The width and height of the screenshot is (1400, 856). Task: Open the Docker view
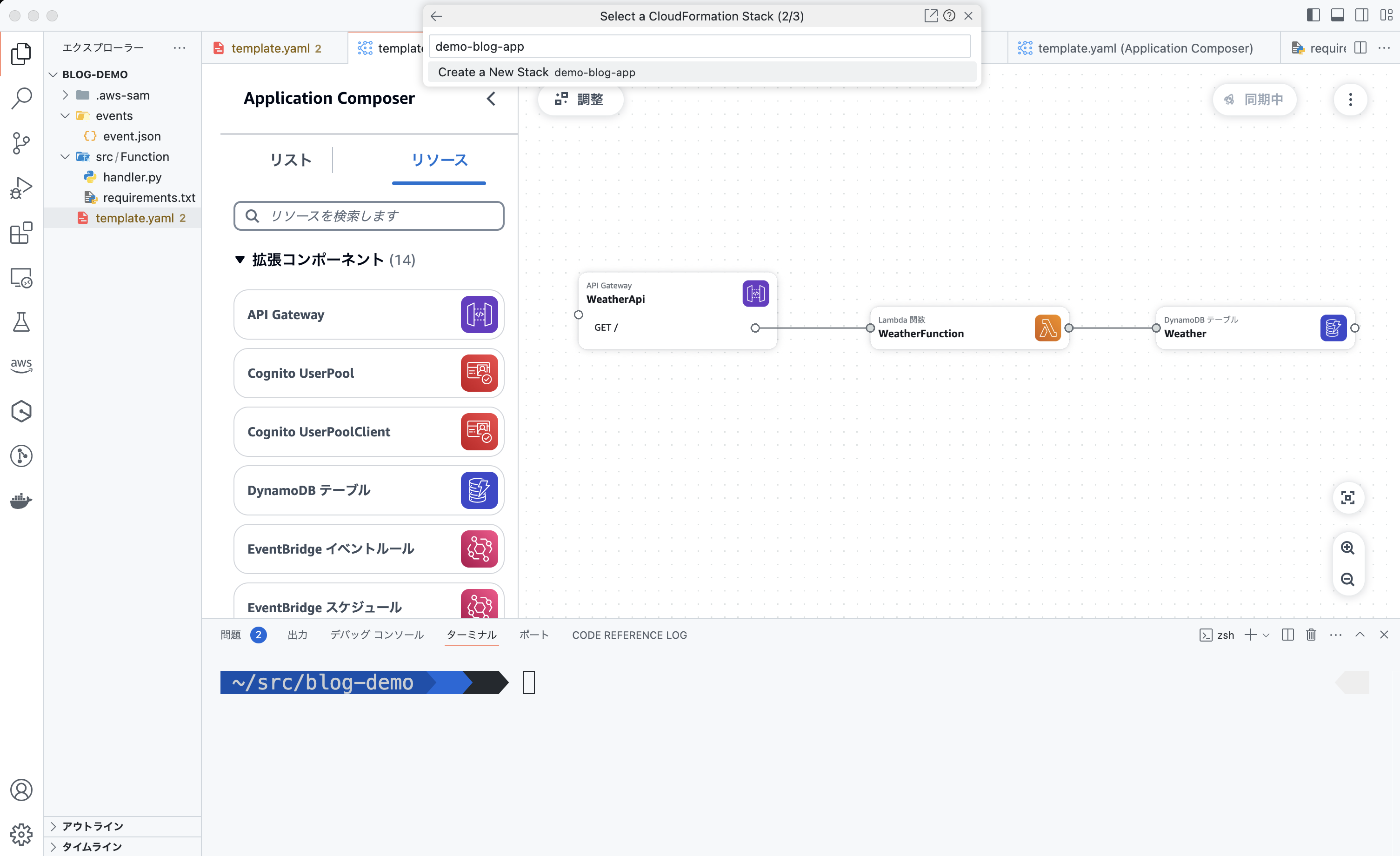tap(21, 501)
